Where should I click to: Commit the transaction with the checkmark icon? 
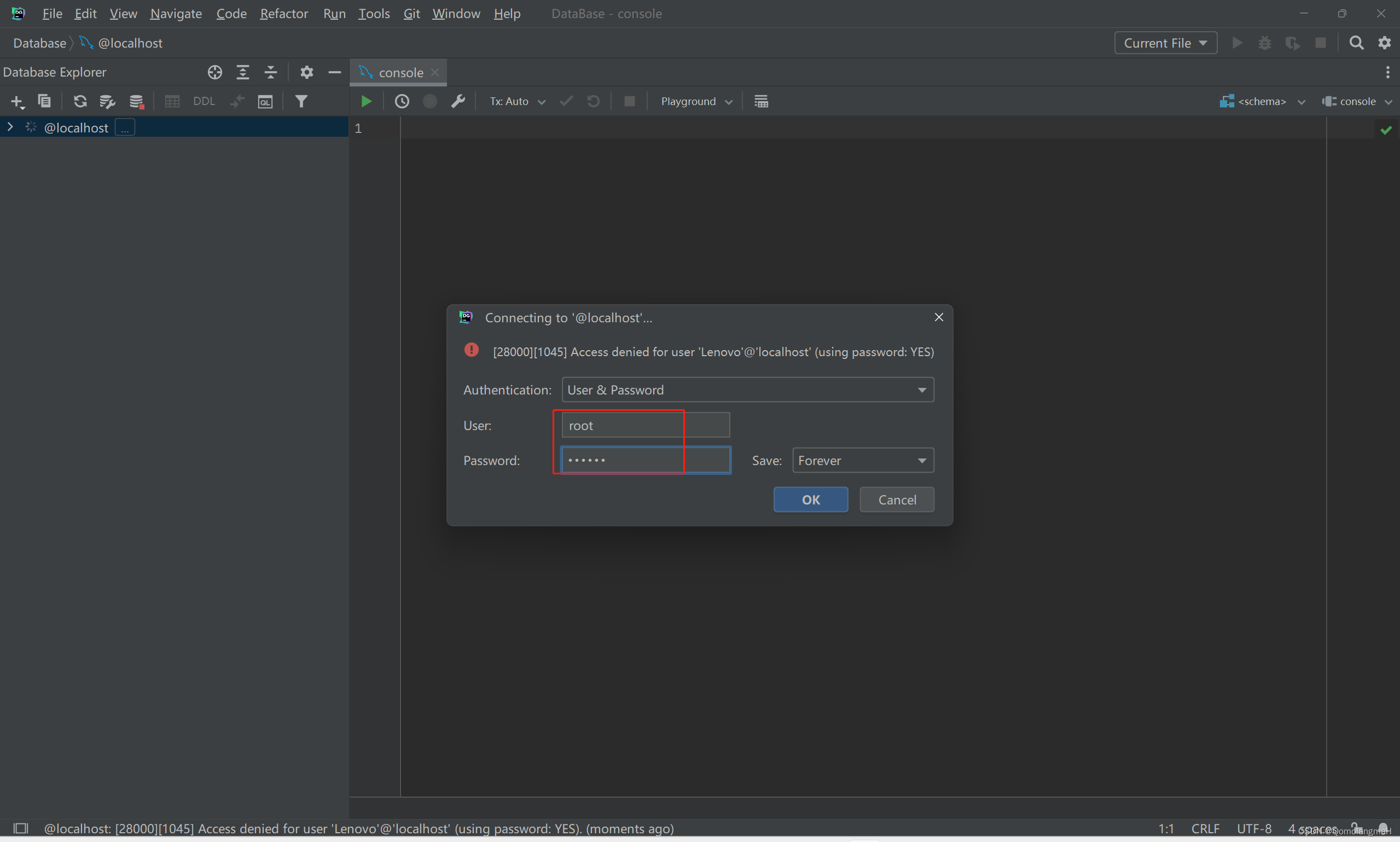(566, 101)
